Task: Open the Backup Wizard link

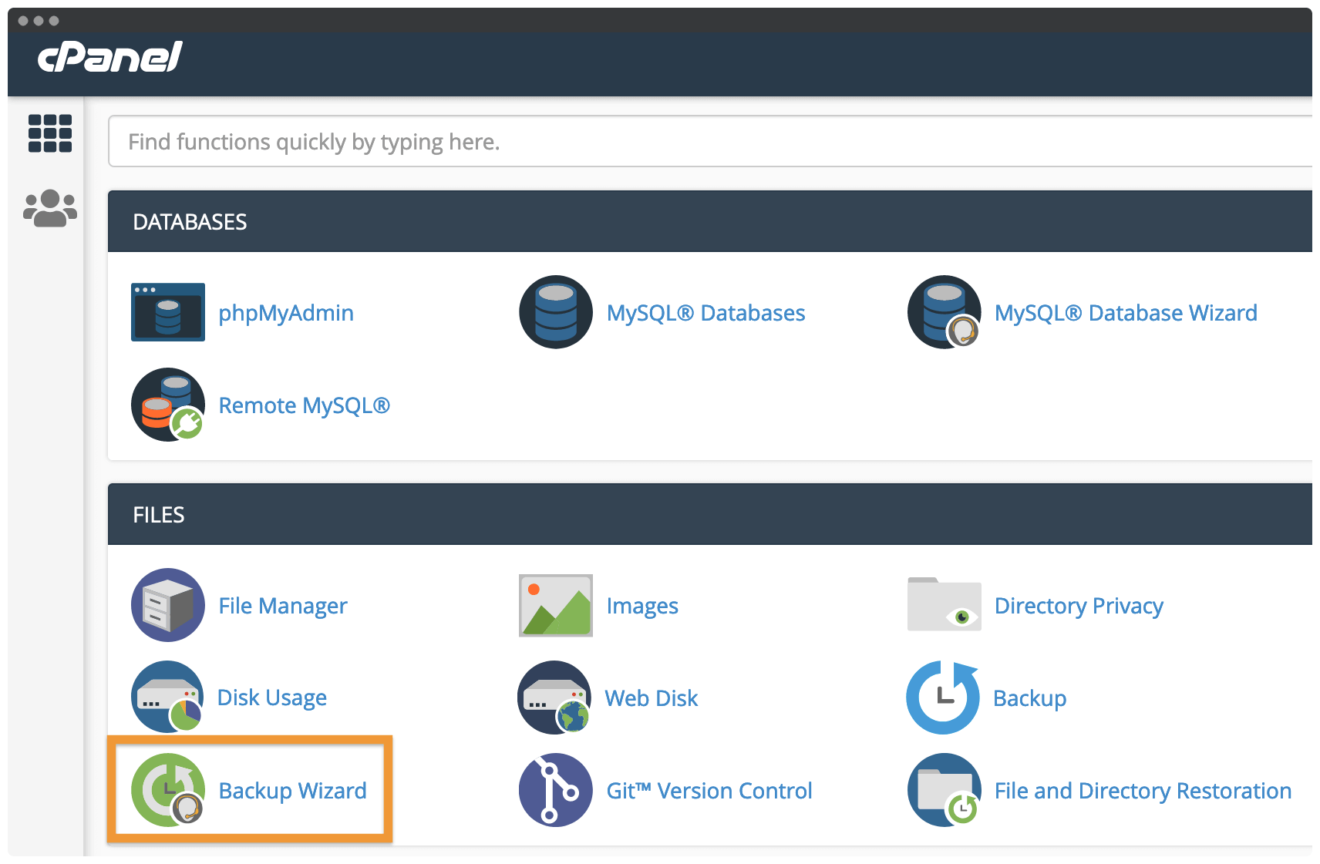Action: click(293, 791)
